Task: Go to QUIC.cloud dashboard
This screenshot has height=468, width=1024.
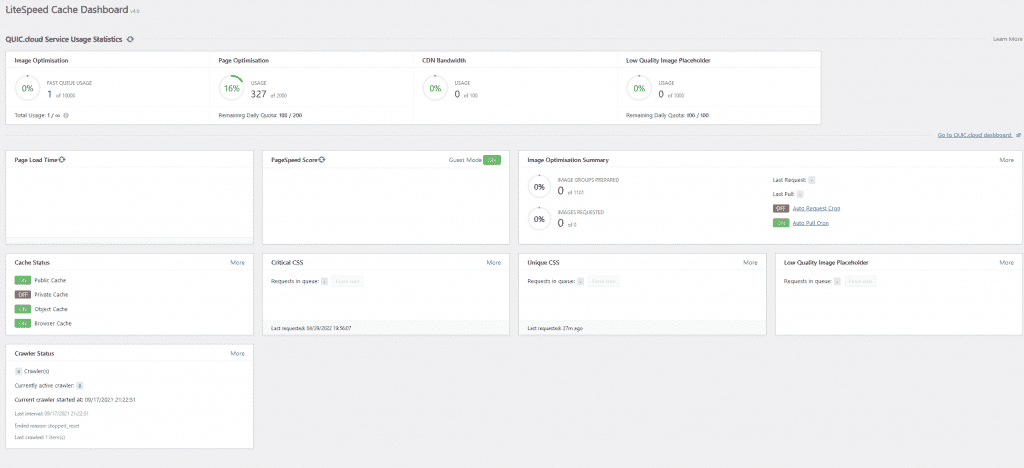Action: tap(974, 134)
